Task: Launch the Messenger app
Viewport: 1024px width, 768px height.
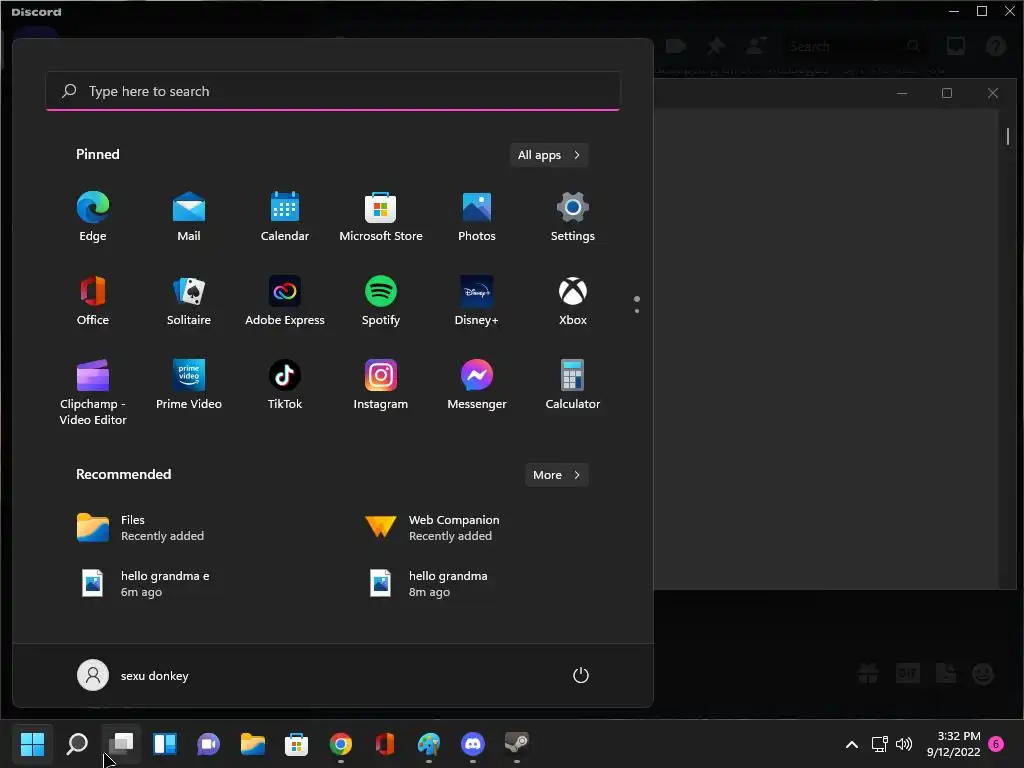Action: 477,385
